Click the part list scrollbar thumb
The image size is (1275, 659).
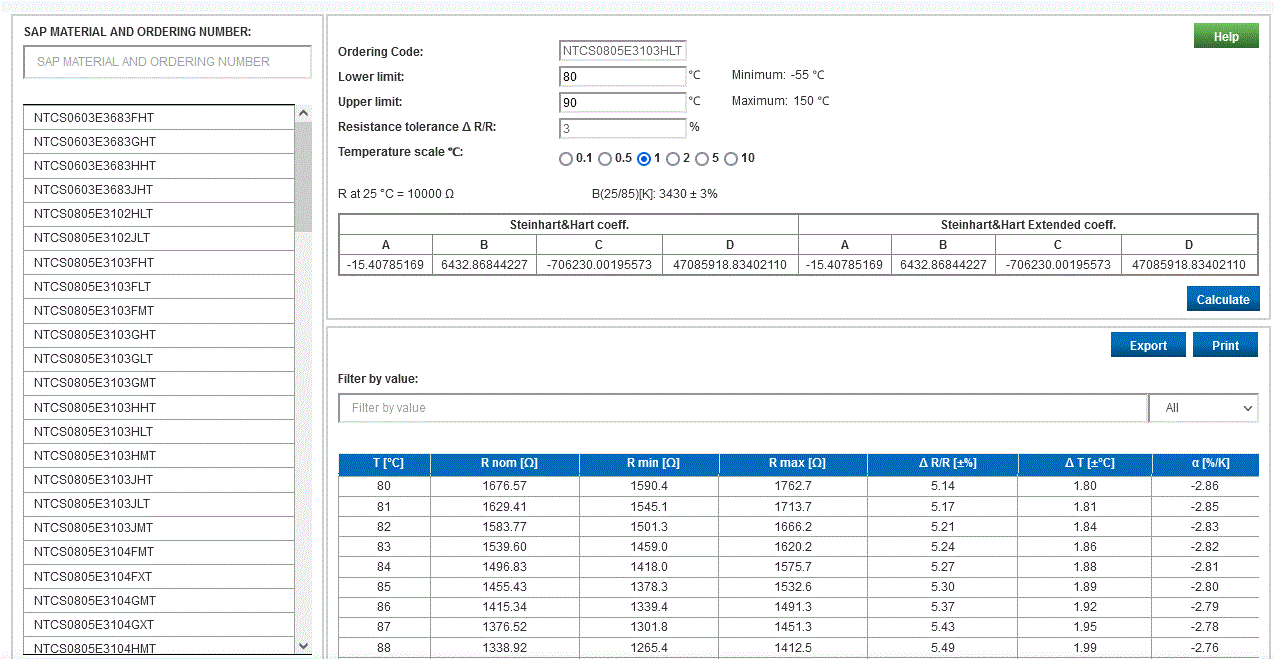(304, 177)
